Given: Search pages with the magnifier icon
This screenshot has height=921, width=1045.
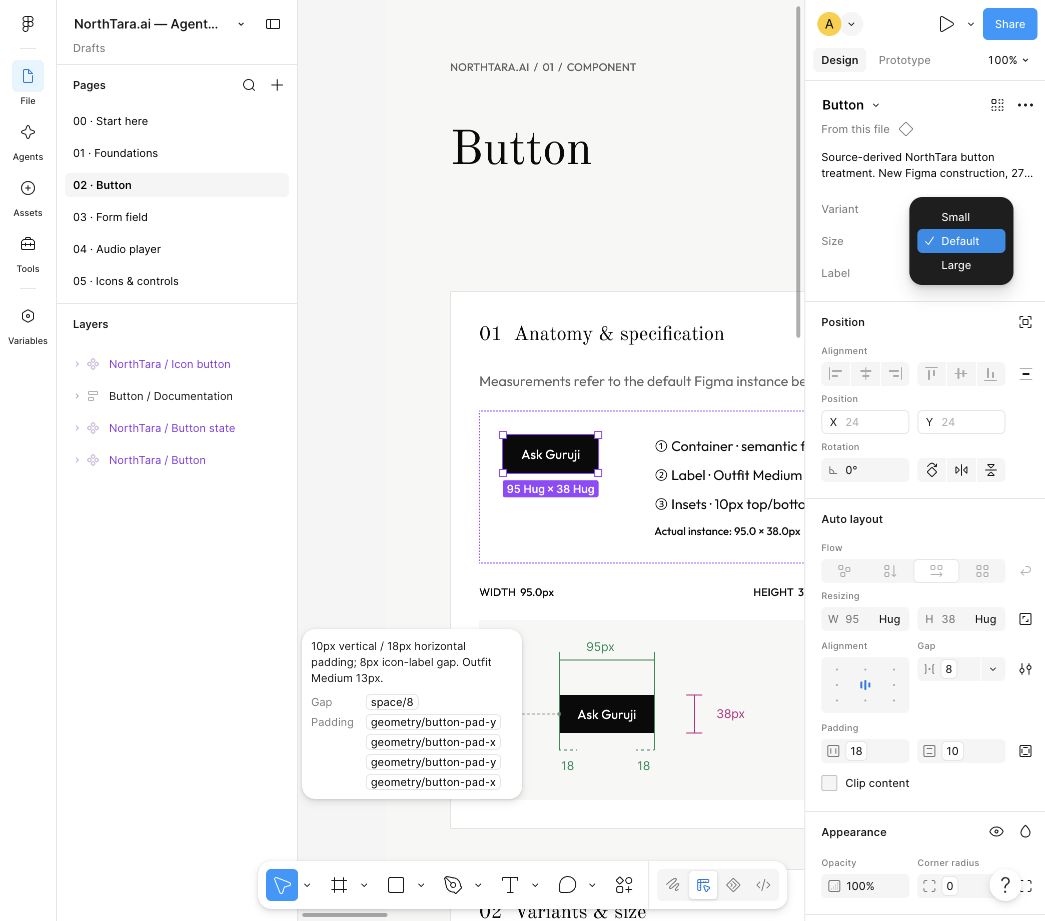Looking at the screenshot, I should (249, 85).
